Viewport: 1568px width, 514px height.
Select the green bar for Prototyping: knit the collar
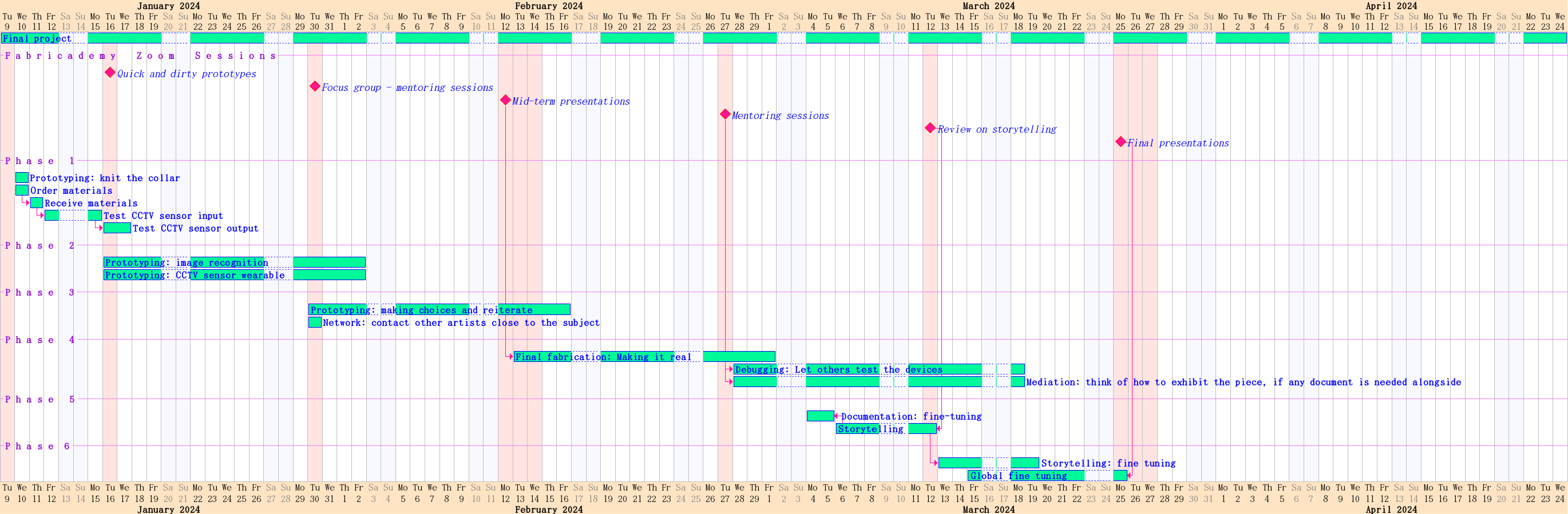[x=22, y=178]
